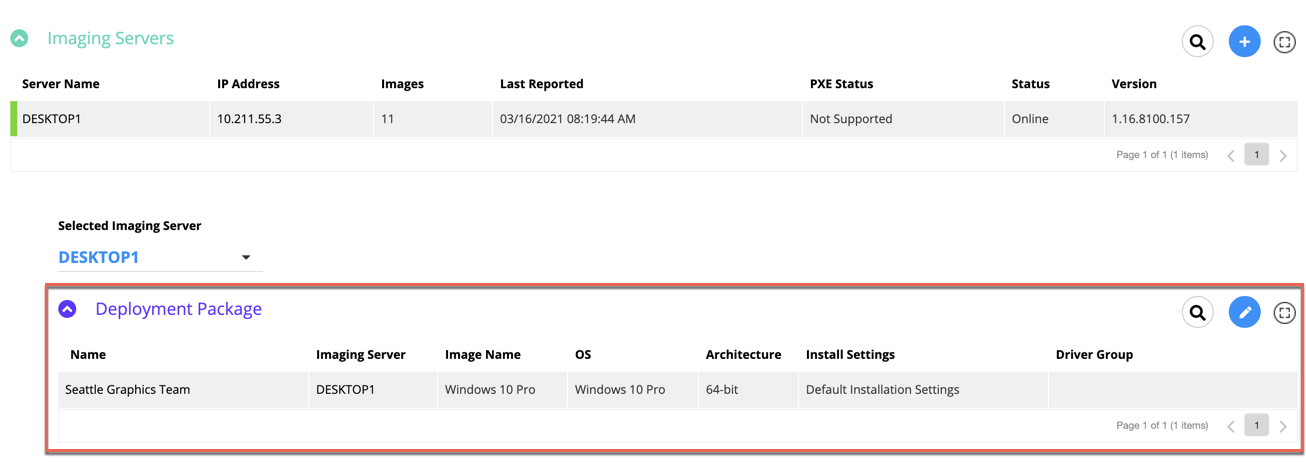Sort by Server Name column header
The image size is (1306, 462).
click(x=61, y=84)
